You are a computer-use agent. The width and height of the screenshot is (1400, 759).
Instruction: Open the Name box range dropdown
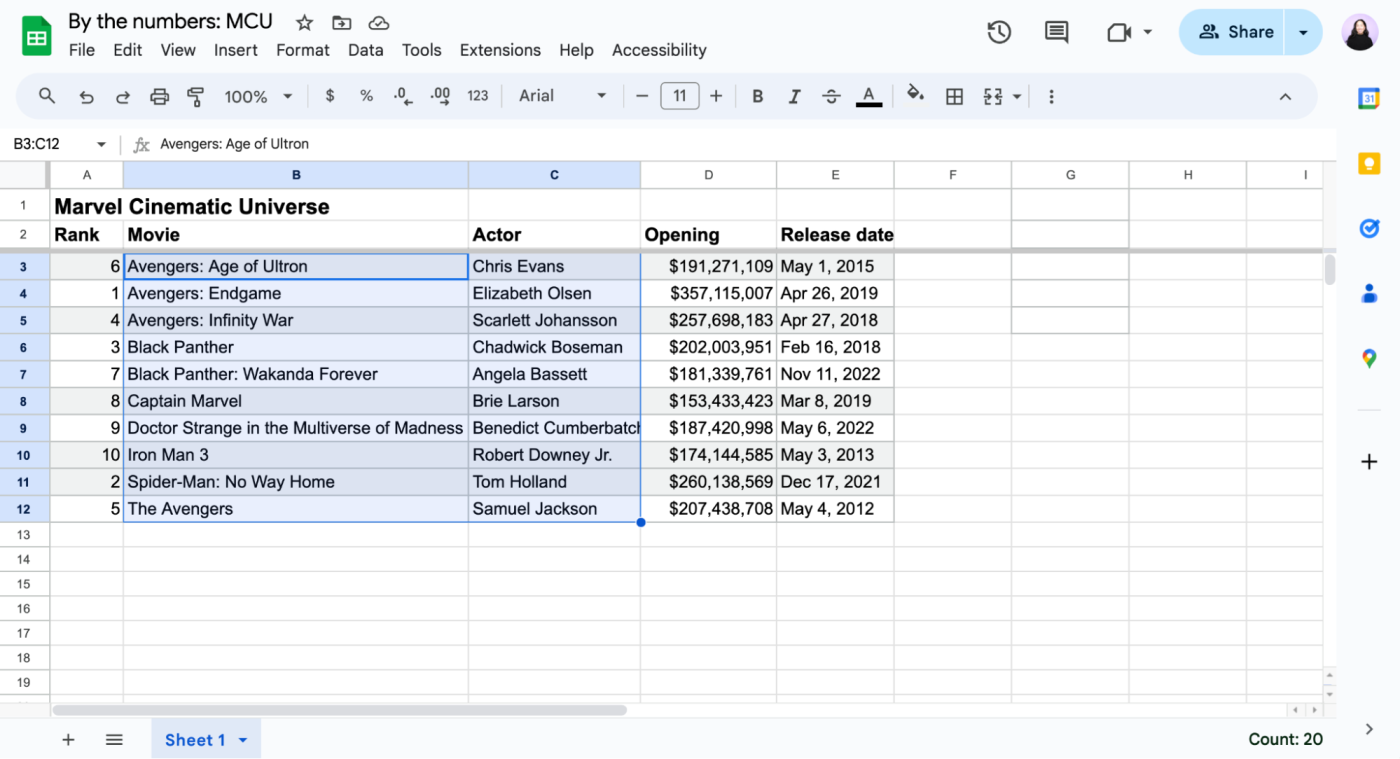tap(101, 144)
